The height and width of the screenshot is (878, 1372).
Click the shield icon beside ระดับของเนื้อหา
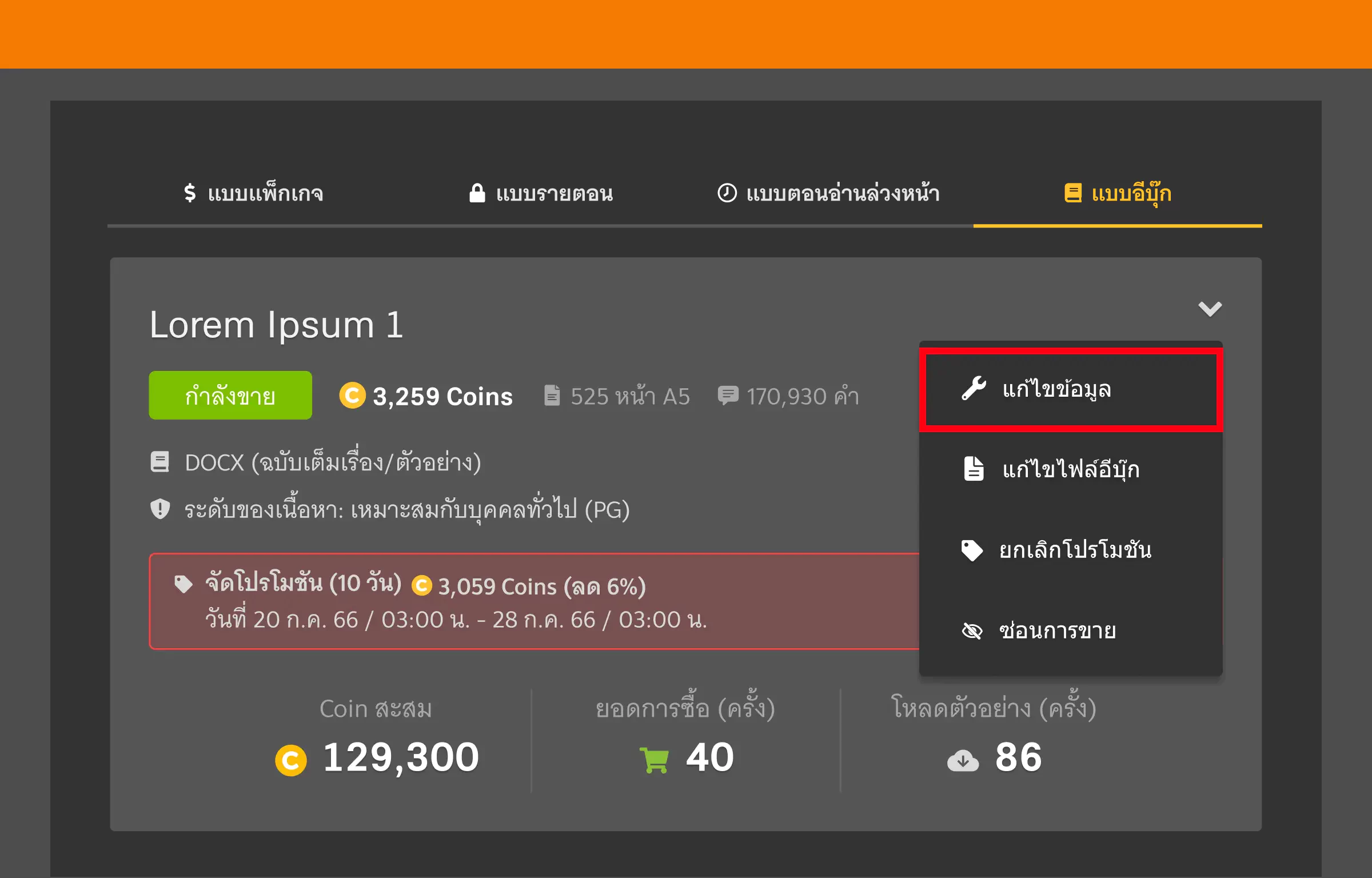tap(160, 508)
